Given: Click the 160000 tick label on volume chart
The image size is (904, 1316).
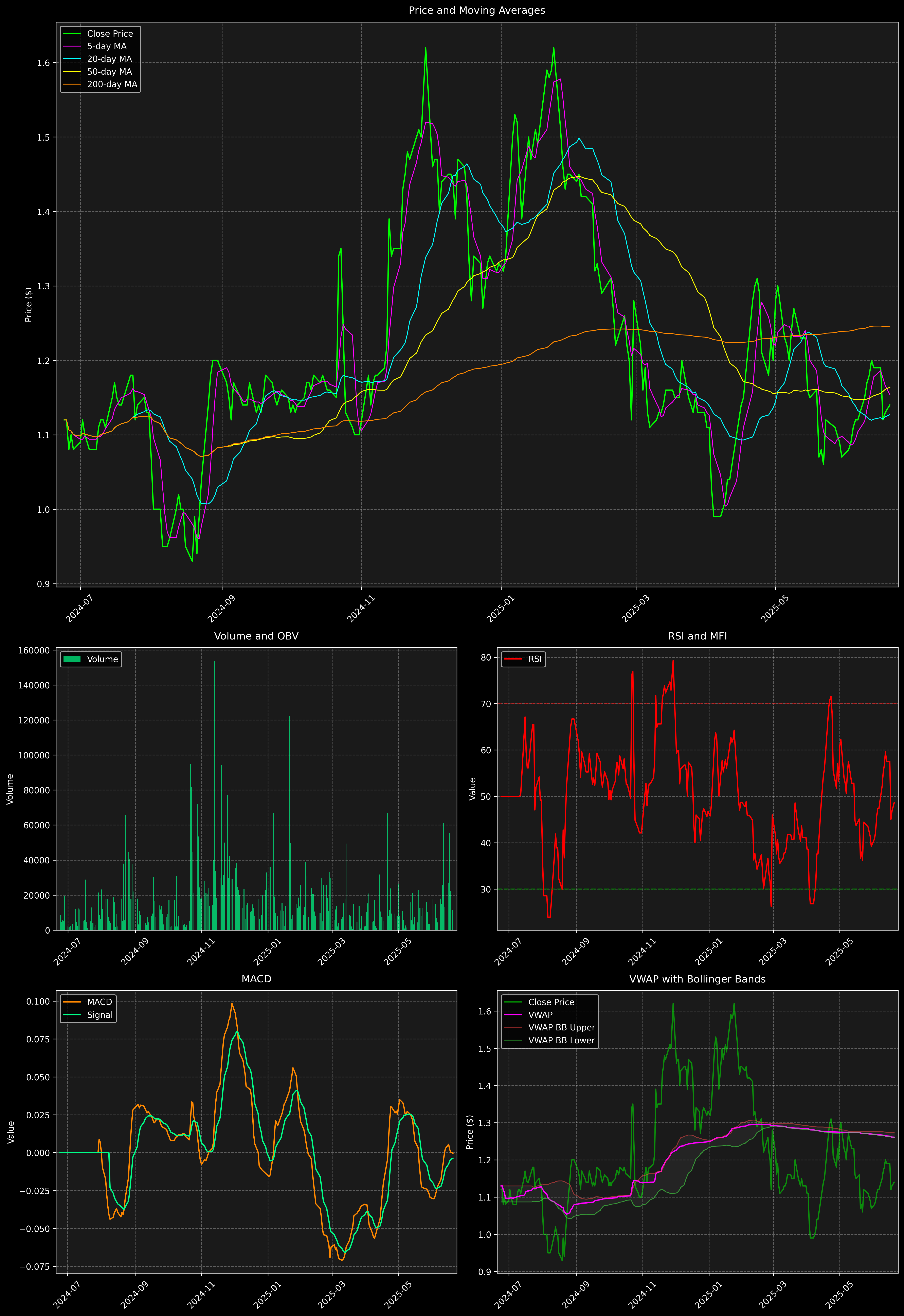Looking at the screenshot, I should (x=34, y=651).
